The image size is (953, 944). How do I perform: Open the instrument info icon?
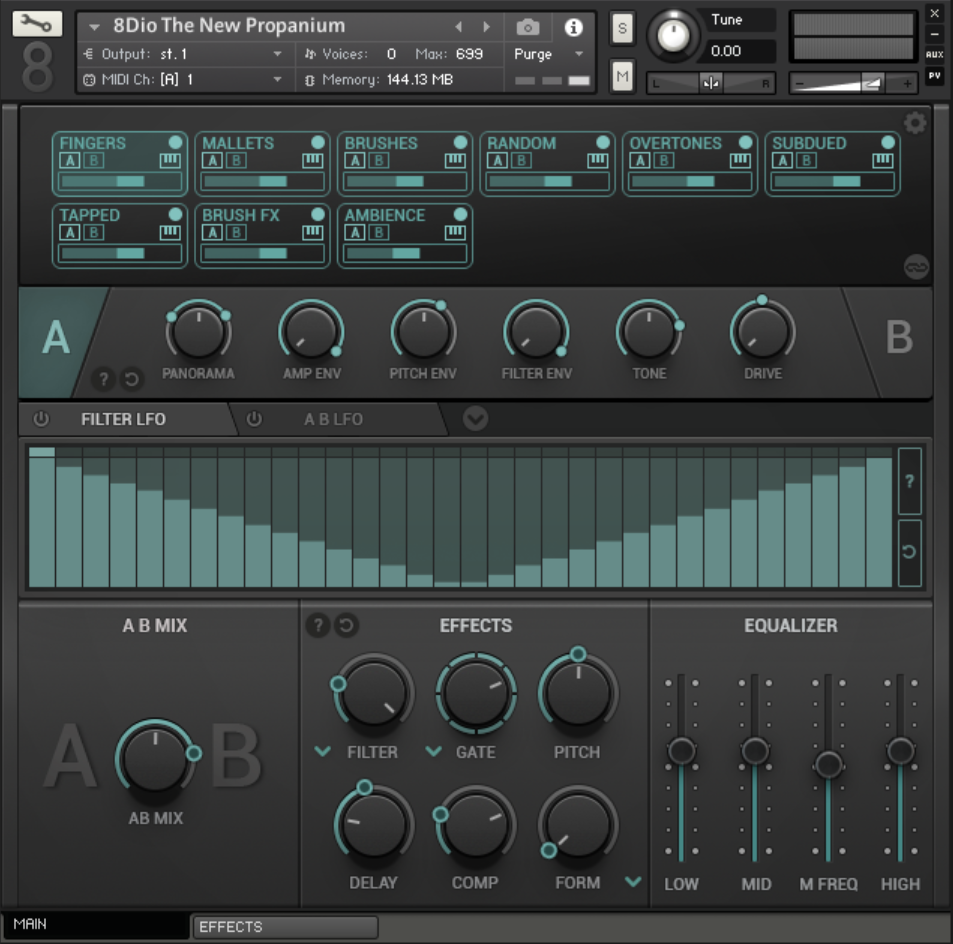tap(573, 27)
